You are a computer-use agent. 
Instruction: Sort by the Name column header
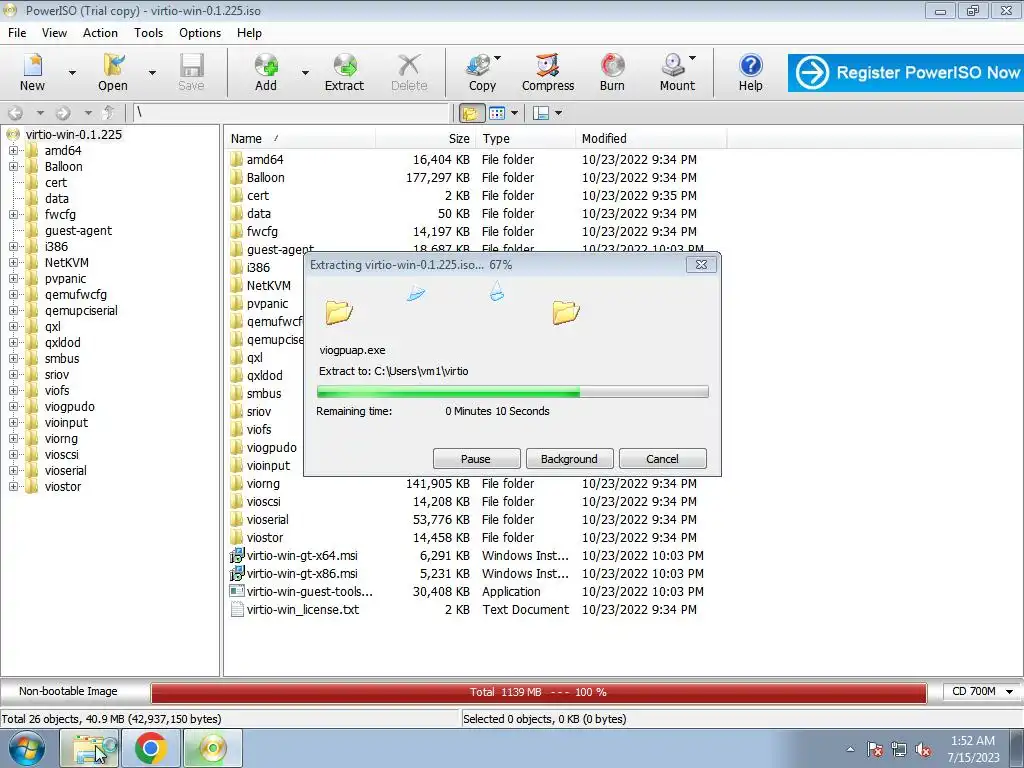tap(300, 138)
